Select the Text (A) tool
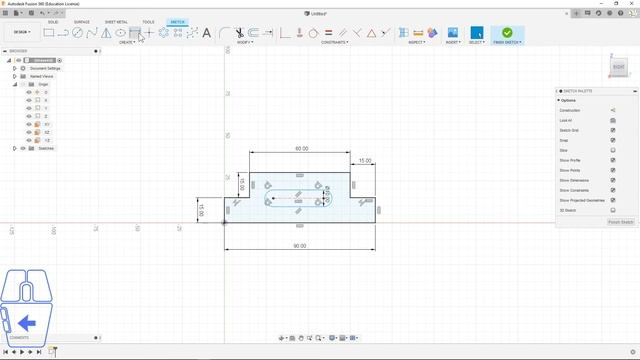Viewport: 640px width, 360px height. click(x=207, y=33)
